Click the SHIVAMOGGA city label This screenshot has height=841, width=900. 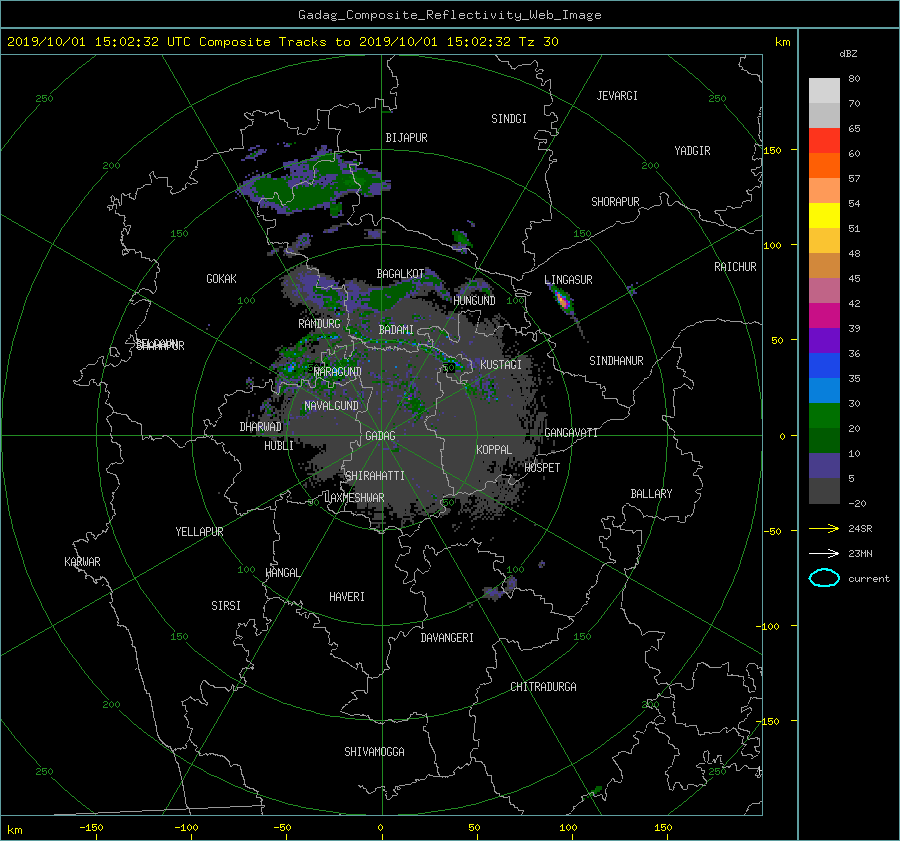[x=374, y=752]
